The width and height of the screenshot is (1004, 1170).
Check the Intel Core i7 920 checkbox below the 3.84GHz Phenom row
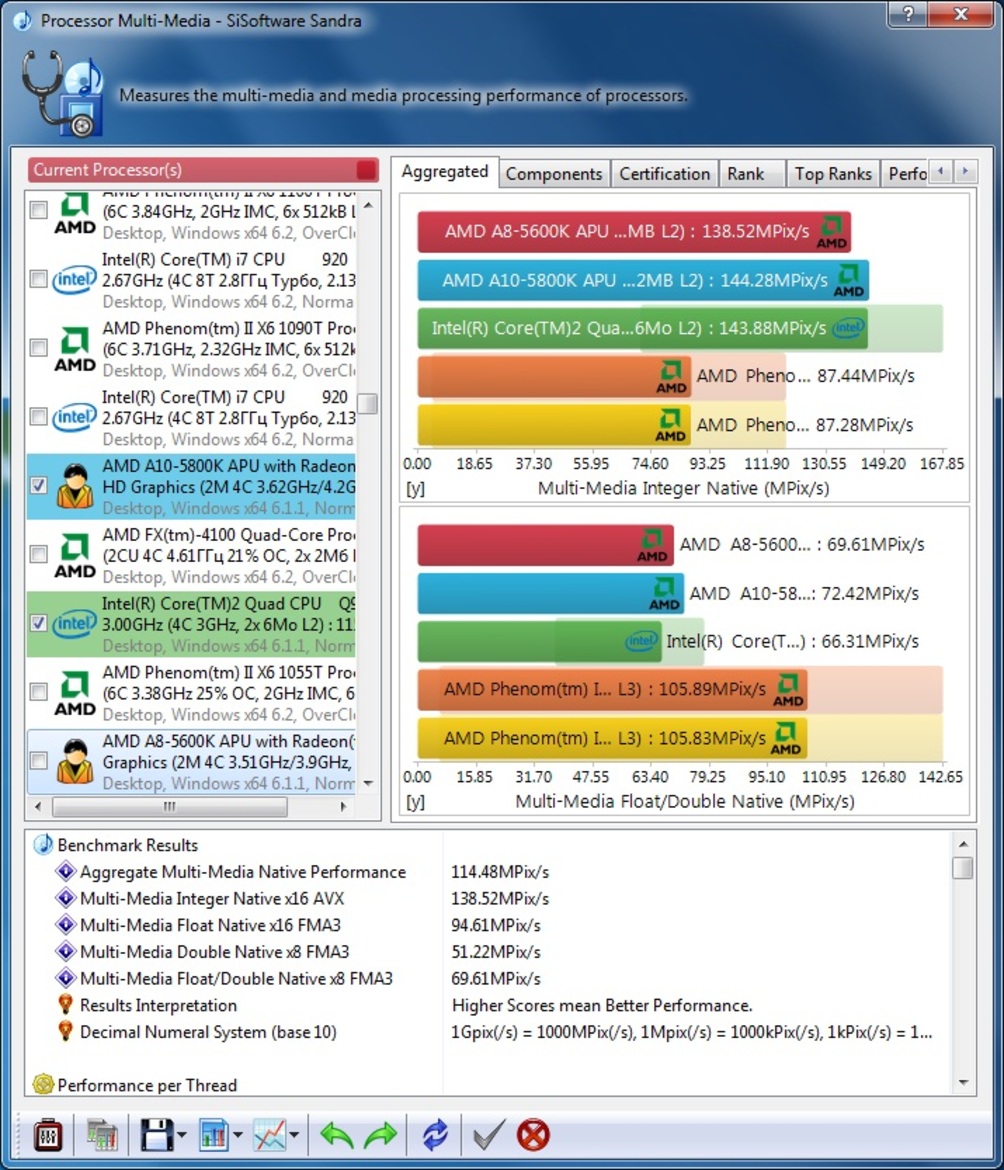click(x=39, y=279)
